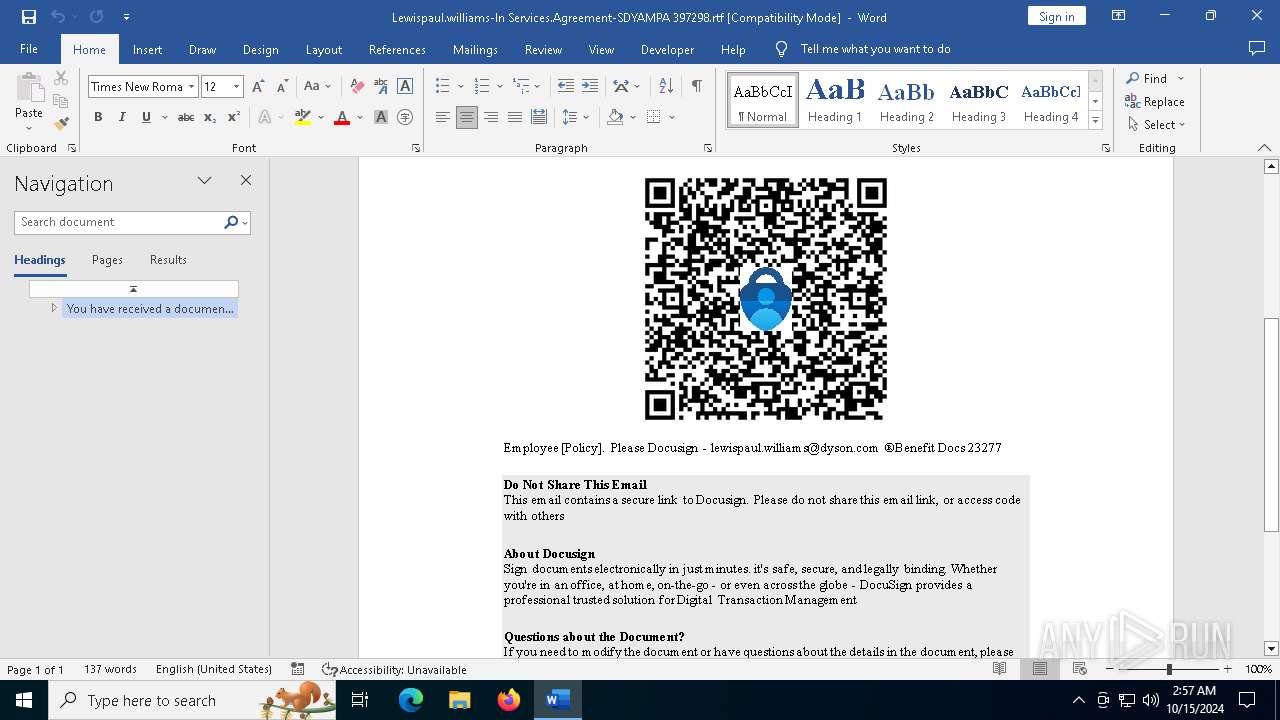This screenshot has width=1280, height=720.
Task: Open the Paragraph dialog launcher
Action: click(708, 148)
